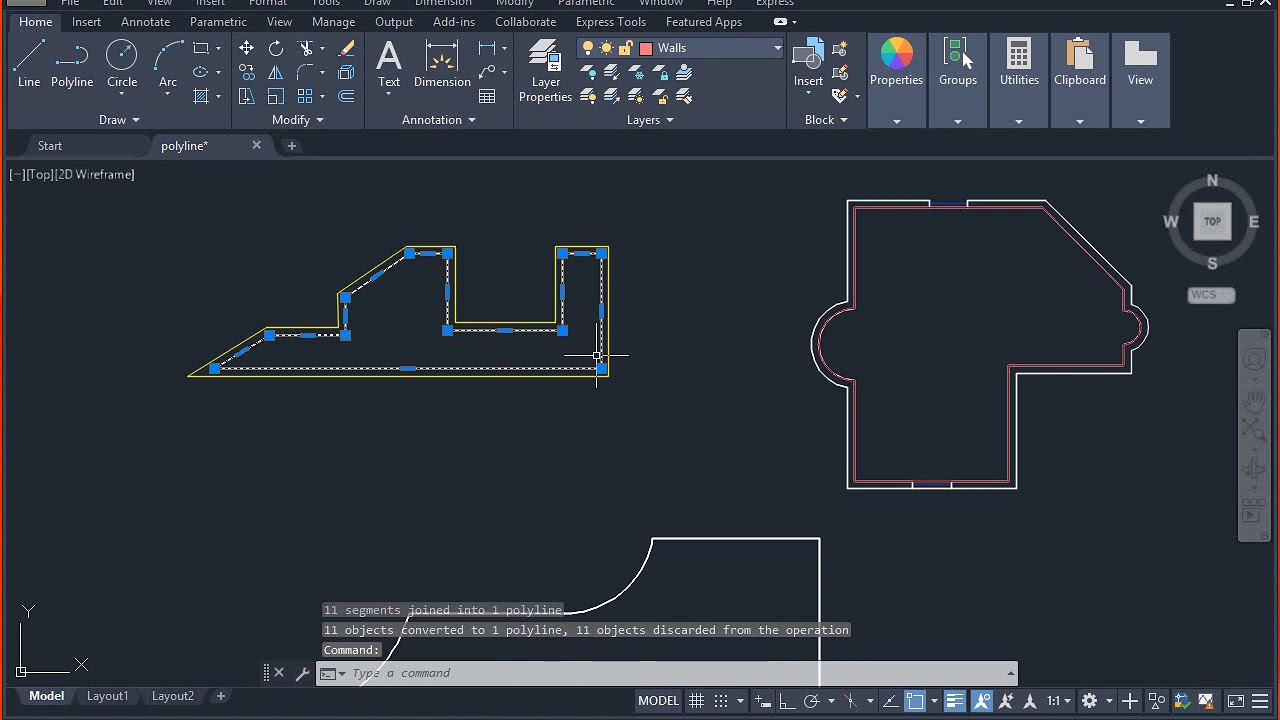Click the Move tool icon
Image resolution: width=1280 pixels, height=720 pixels.
246,48
